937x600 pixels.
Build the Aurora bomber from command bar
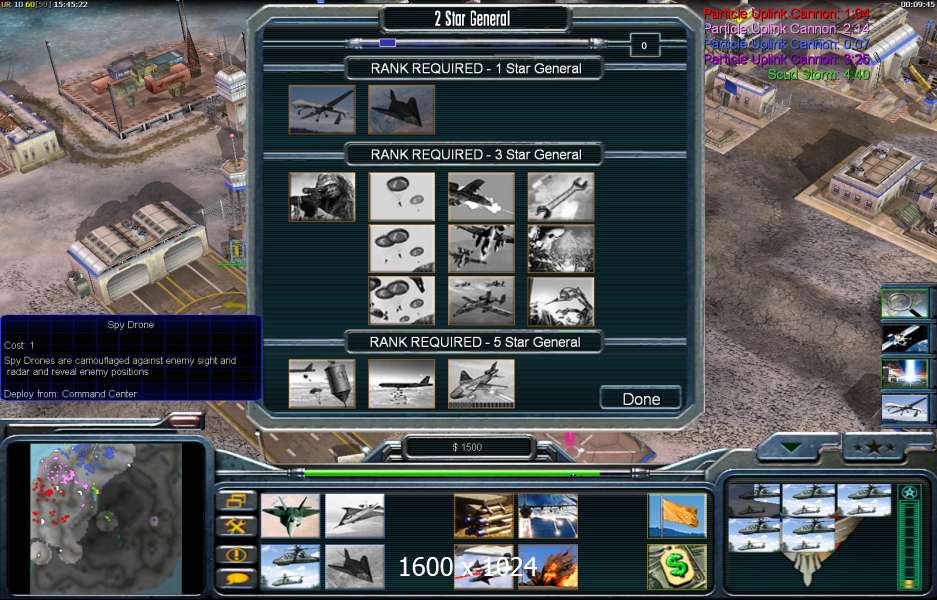[x=355, y=516]
